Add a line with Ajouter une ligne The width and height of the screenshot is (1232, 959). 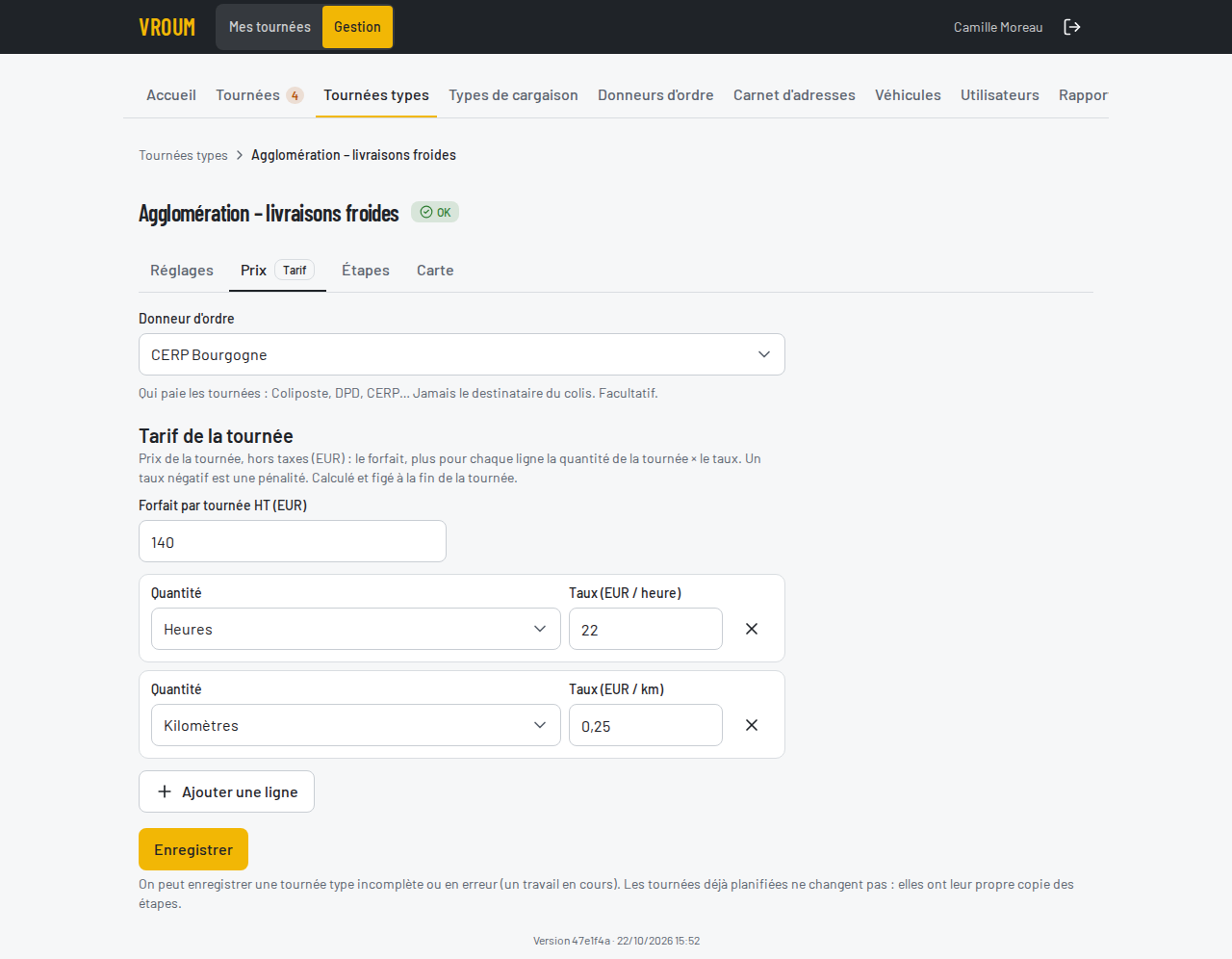(226, 791)
